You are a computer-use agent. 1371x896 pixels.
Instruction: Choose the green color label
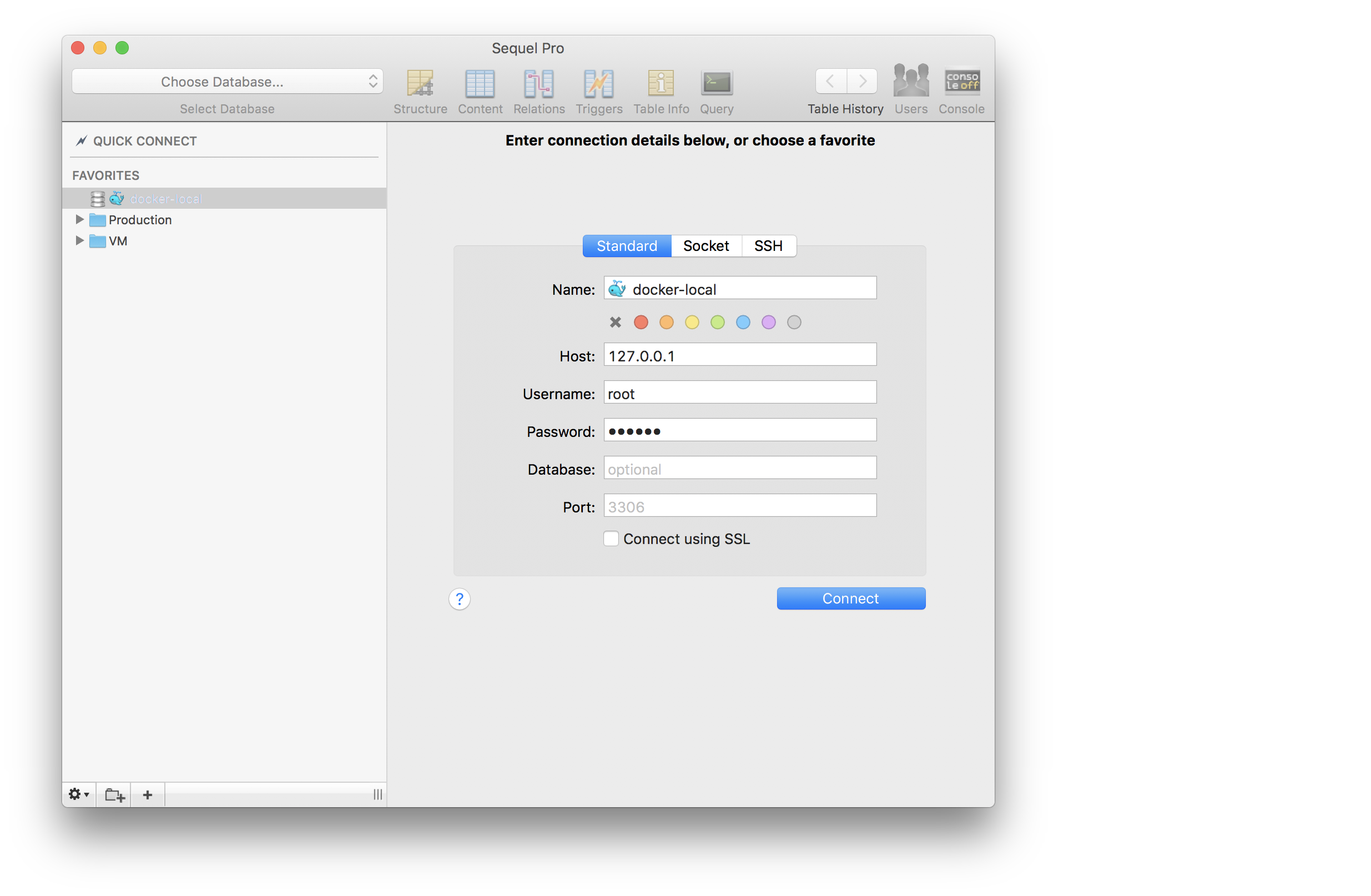pos(717,322)
